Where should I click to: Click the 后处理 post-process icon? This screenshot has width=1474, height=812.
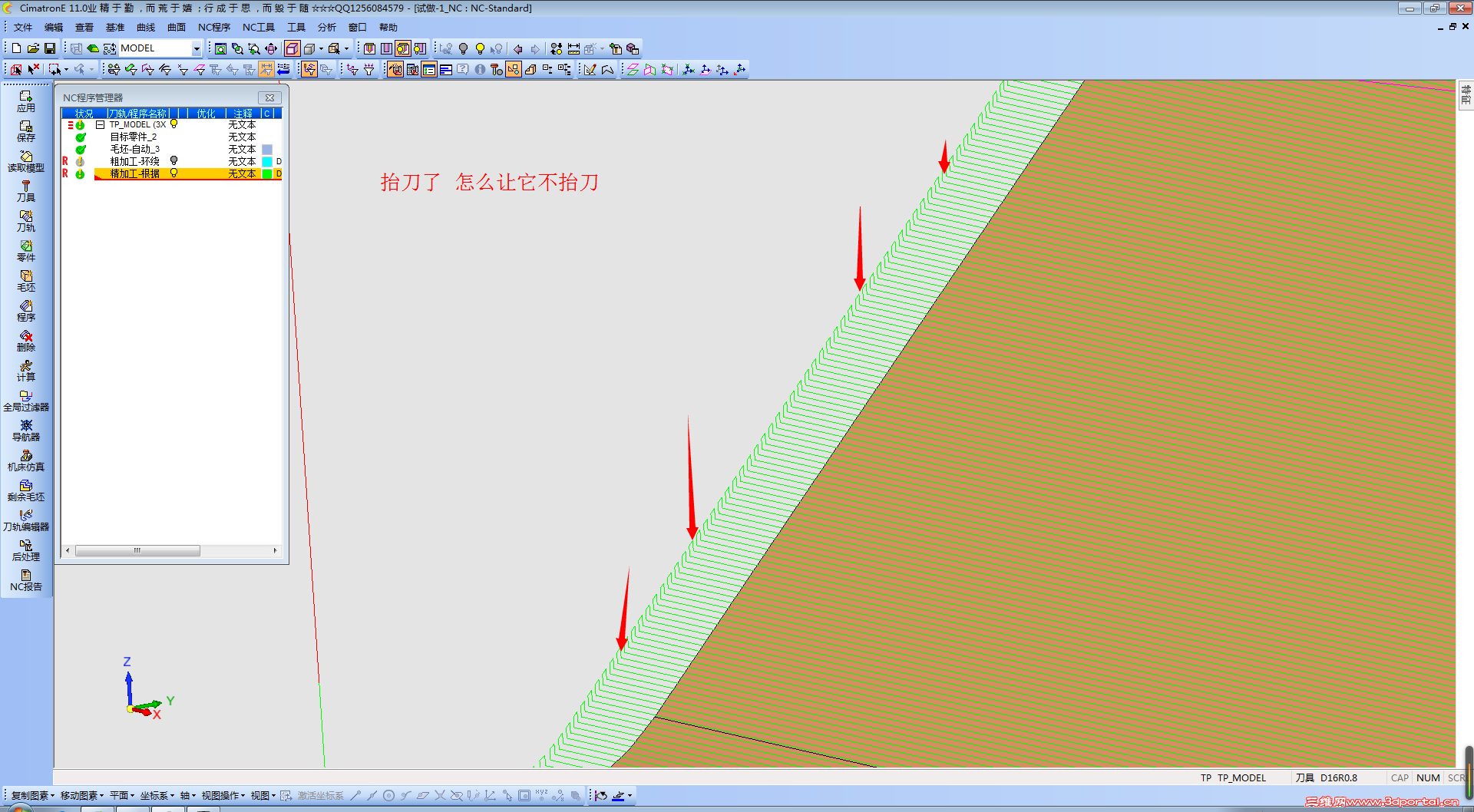(x=26, y=550)
